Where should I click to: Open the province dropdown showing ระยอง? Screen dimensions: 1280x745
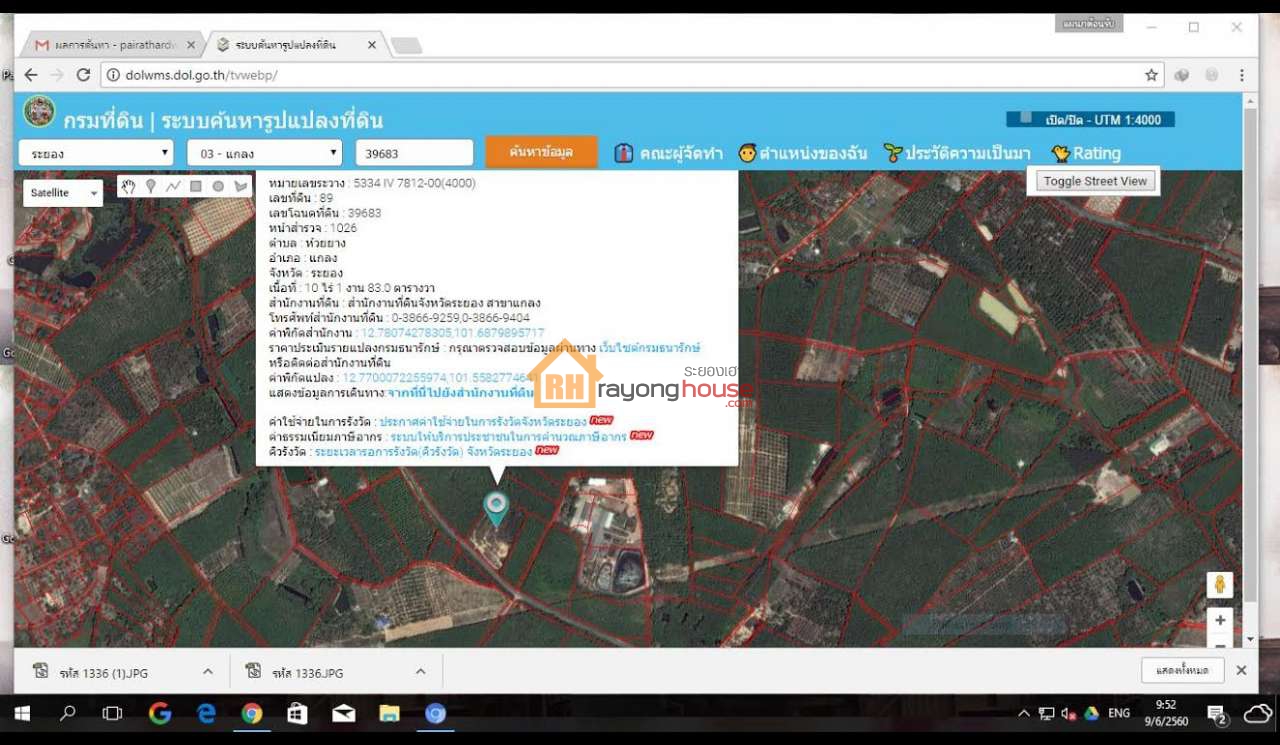pos(96,153)
